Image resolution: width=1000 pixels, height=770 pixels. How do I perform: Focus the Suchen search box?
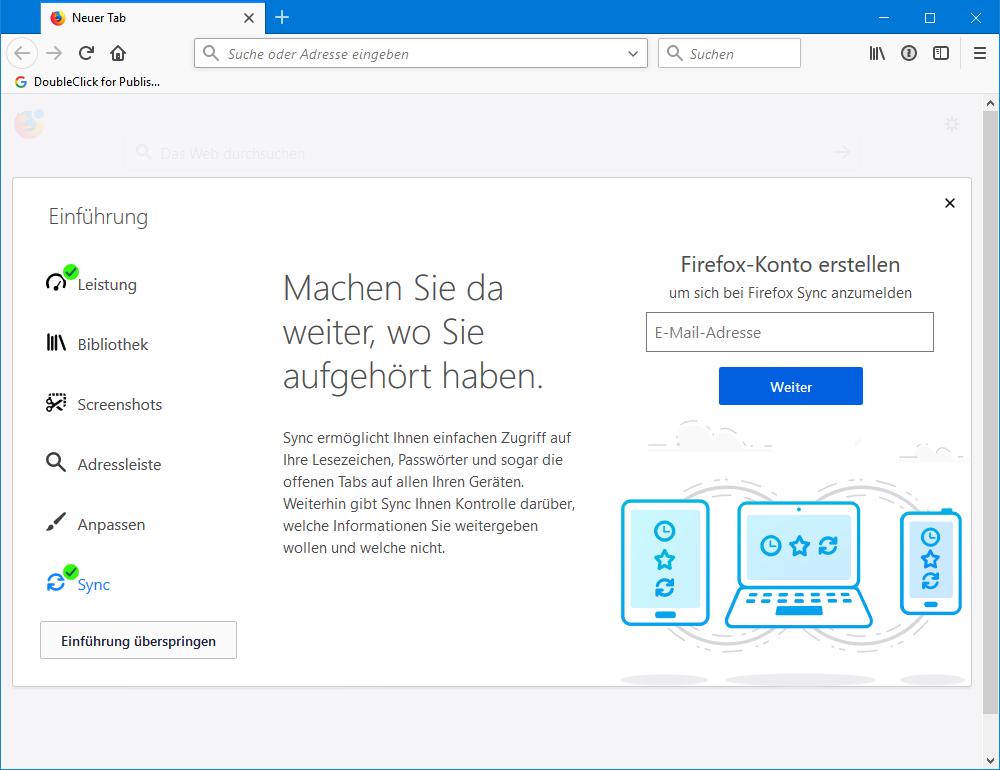pyautogui.click(x=729, y=53)
